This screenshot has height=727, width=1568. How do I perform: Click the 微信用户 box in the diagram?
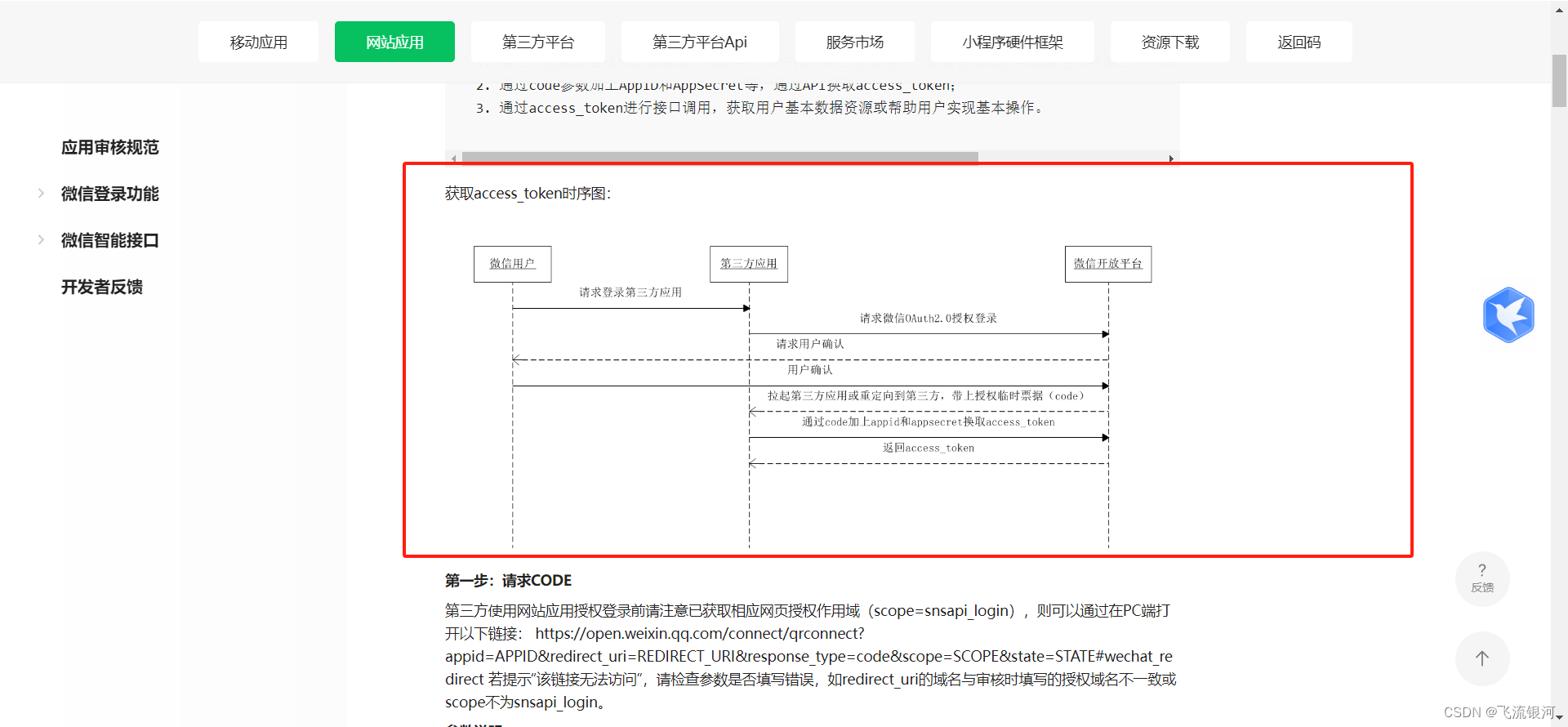[512, 264]
